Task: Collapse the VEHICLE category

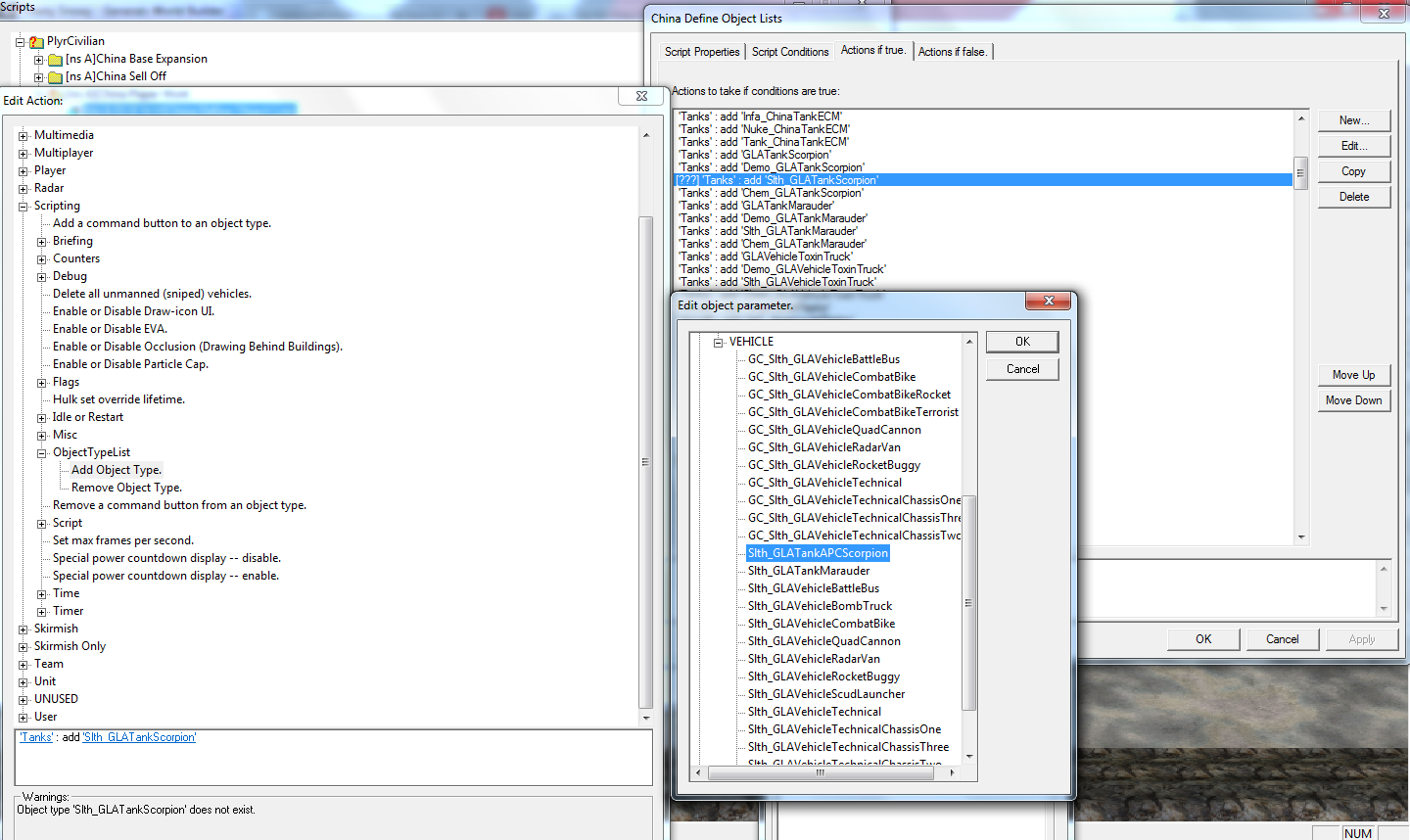Action: [x=718, y=343]
